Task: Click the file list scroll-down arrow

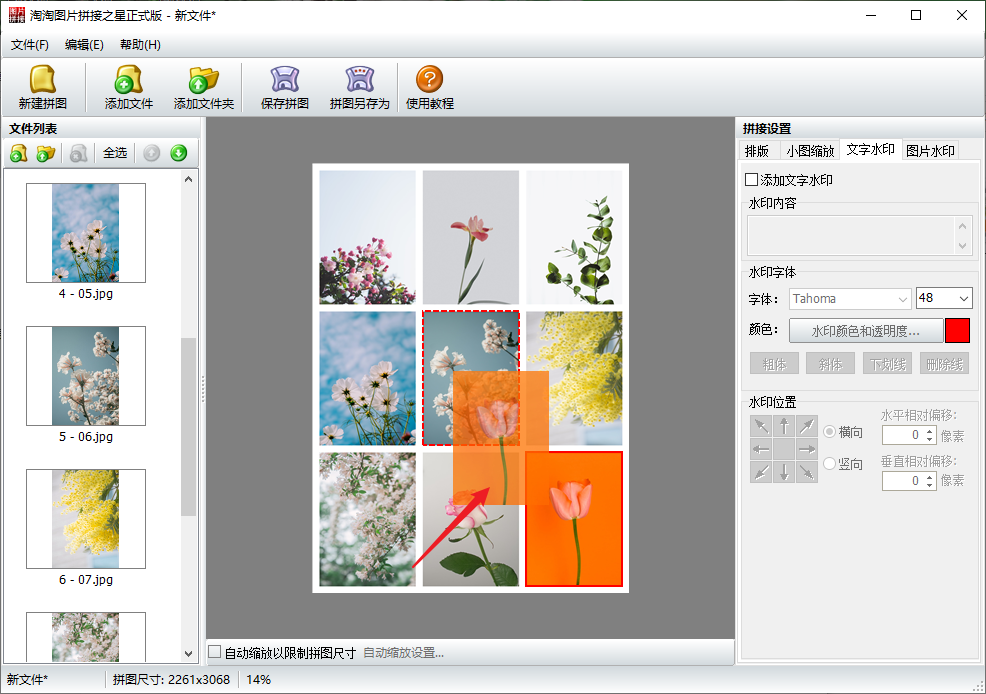Action: pos(188,654)
